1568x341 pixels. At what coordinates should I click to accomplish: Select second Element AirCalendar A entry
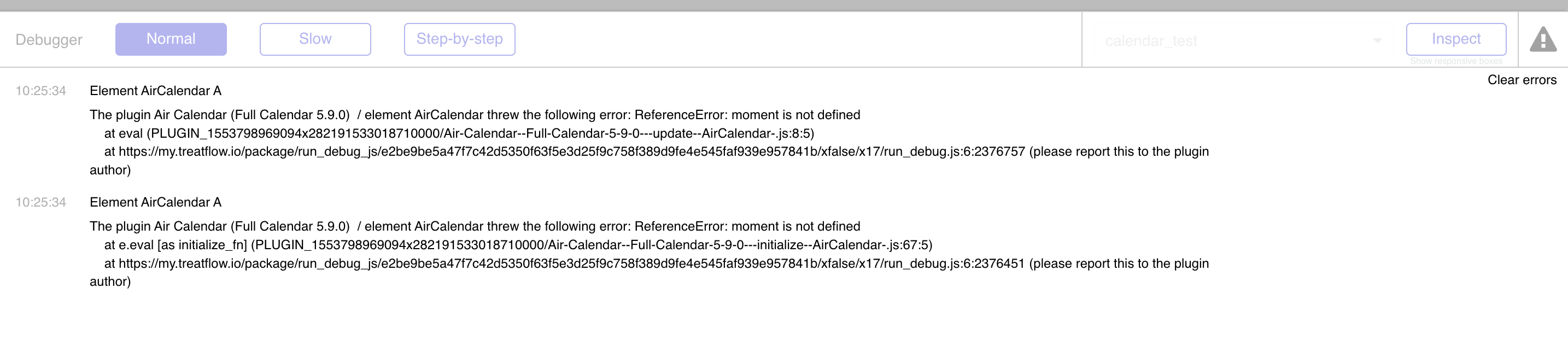(x=155, y=202)
